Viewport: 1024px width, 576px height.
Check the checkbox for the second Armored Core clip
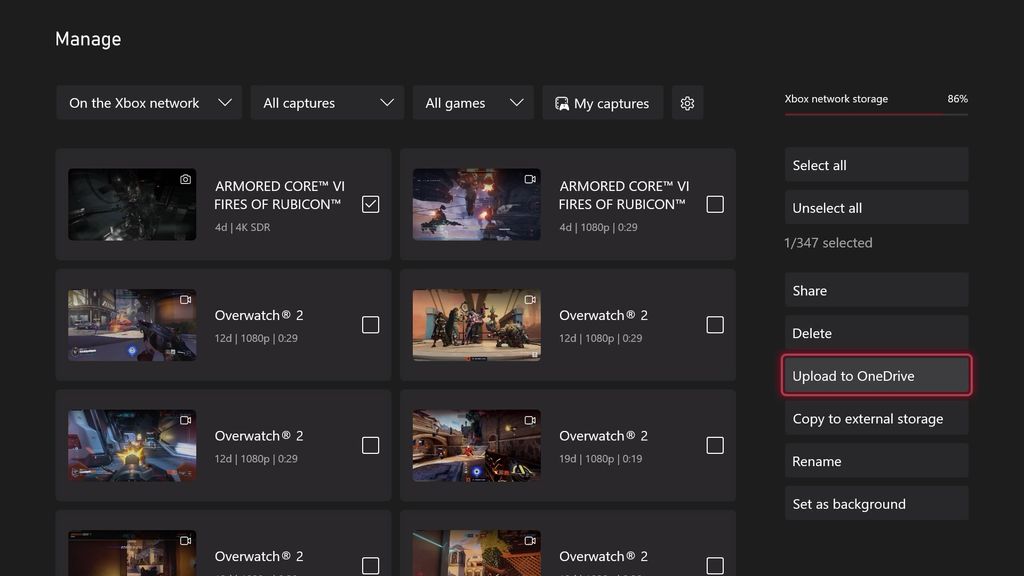tap(715, 204)
